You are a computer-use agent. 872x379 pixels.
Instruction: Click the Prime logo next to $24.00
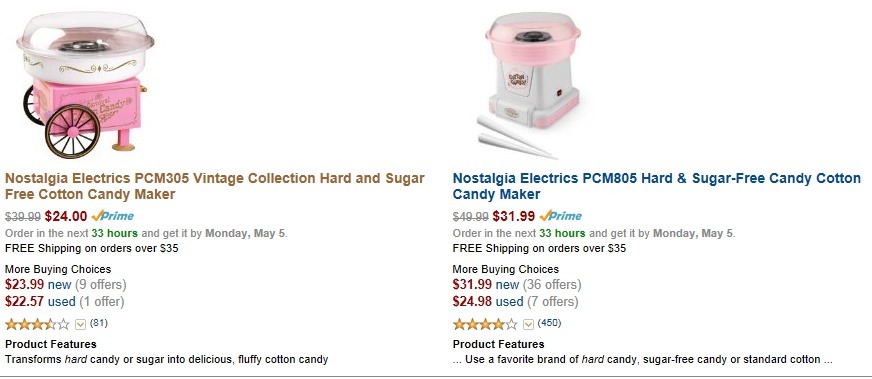(x=113, y=216)
